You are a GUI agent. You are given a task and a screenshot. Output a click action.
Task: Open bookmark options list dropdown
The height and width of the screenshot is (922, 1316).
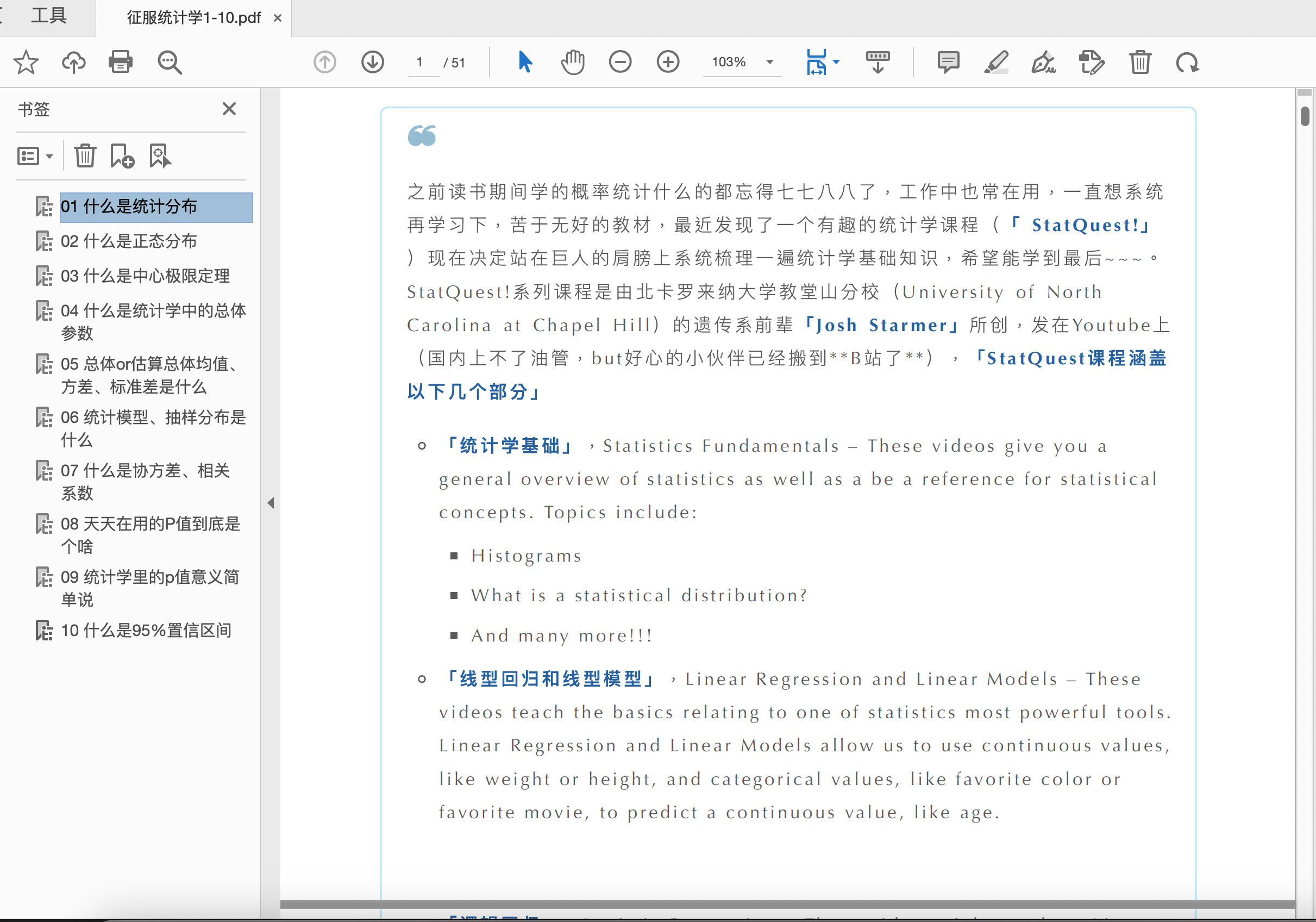(x=35, y=156)
